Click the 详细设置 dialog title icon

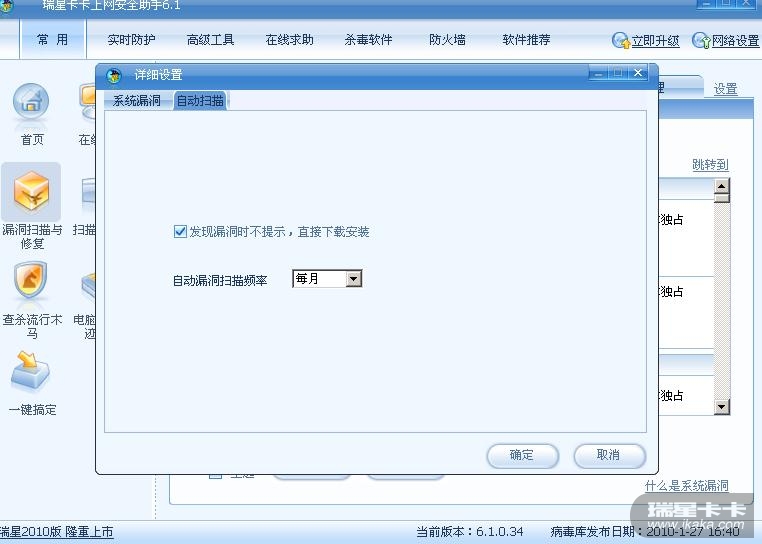[x=114, y=75]
